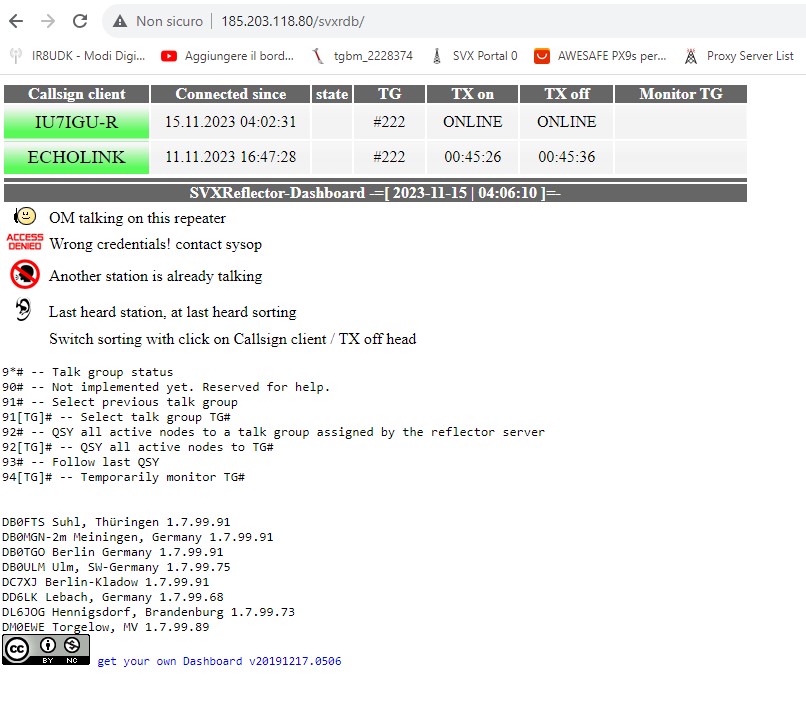Sort by the Callsign client header
Screen dimensions: 806x726
coord(77,94)
